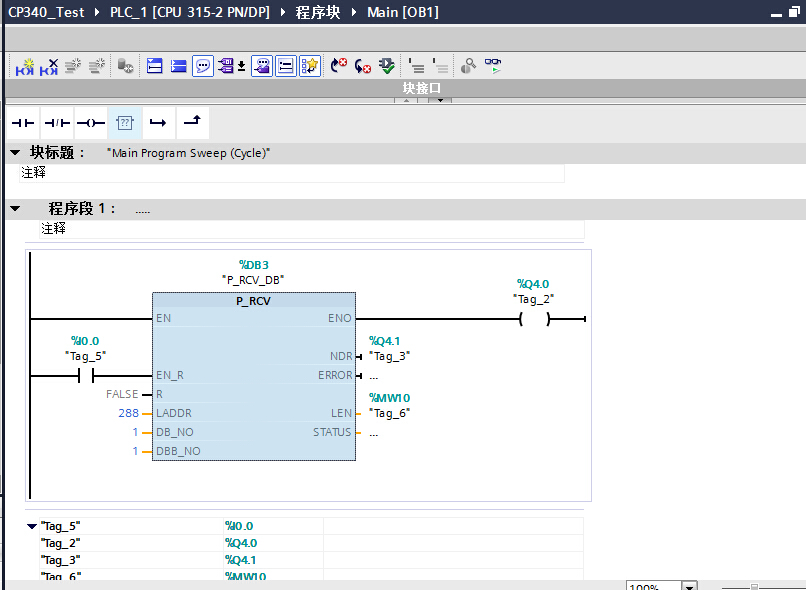This screenshot has height=590, width=806.
Task: Click the close branch arrow icon
Action: [x=192, y=123]
